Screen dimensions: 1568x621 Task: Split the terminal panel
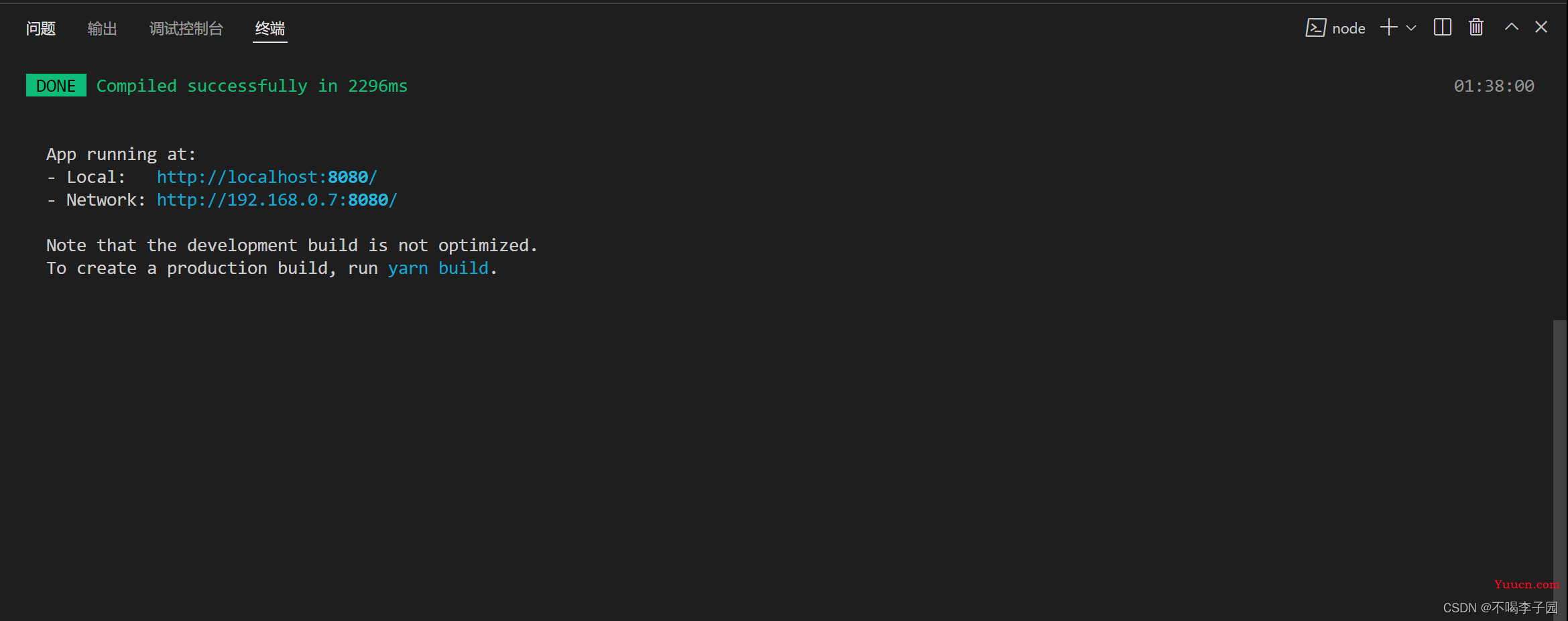coord(1443,27)
